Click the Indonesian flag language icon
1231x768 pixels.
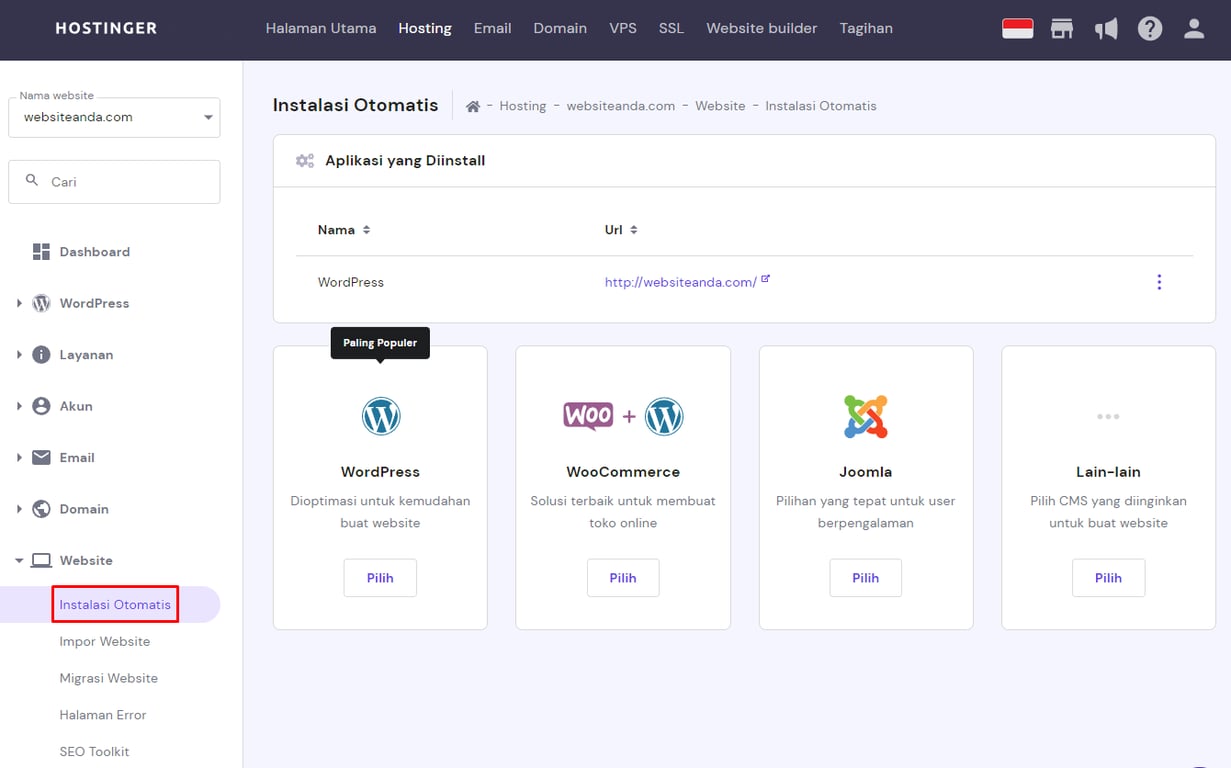point(1017,28)
